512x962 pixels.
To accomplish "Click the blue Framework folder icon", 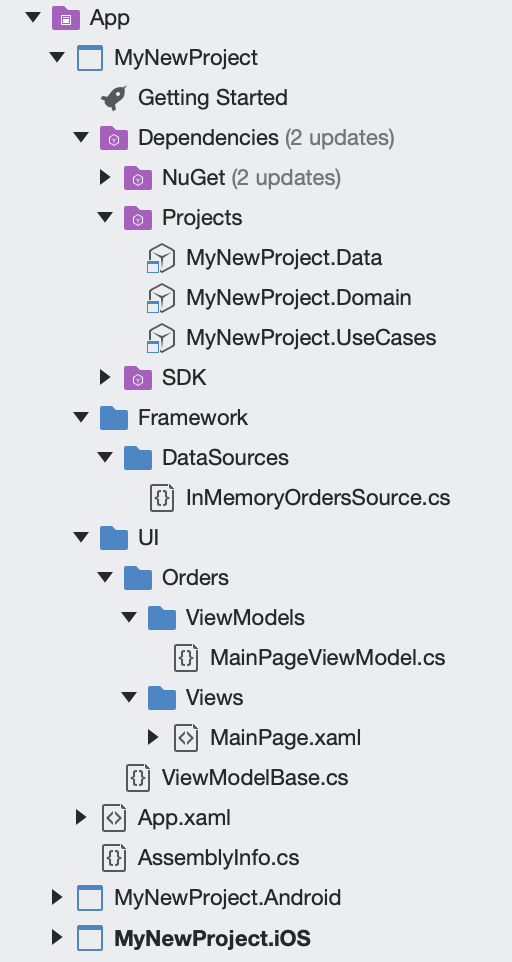I will [x=114, y=418].
